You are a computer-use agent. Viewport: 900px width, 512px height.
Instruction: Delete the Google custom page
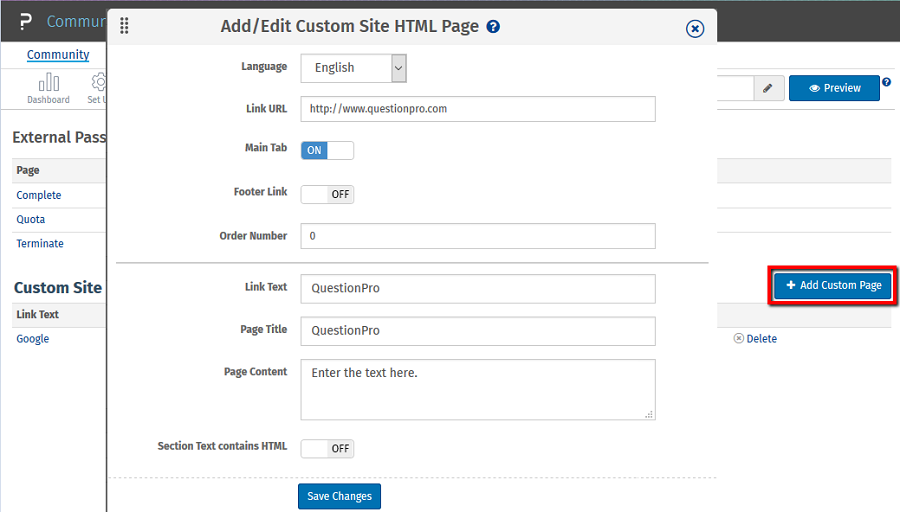tap(755, 339)
